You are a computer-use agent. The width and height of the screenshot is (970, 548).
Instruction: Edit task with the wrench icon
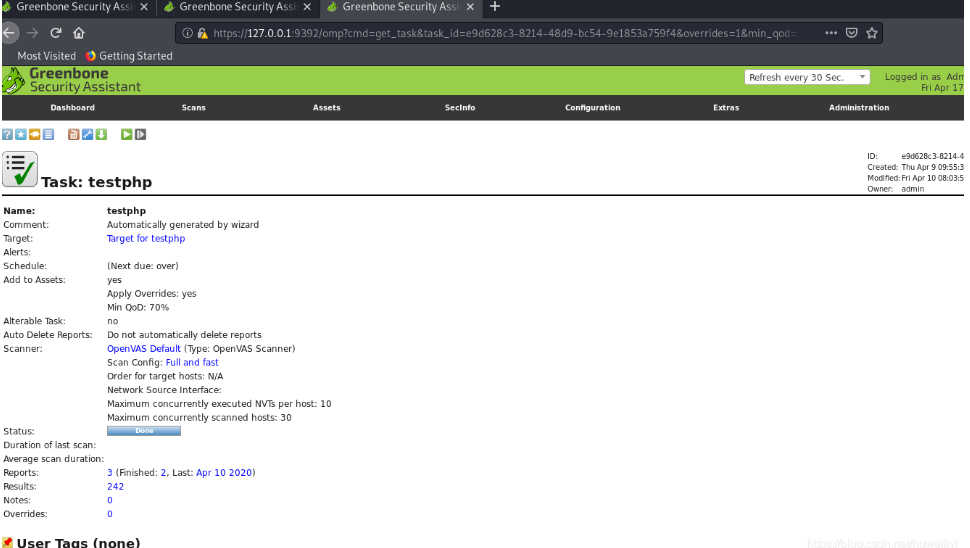[87, 134]
